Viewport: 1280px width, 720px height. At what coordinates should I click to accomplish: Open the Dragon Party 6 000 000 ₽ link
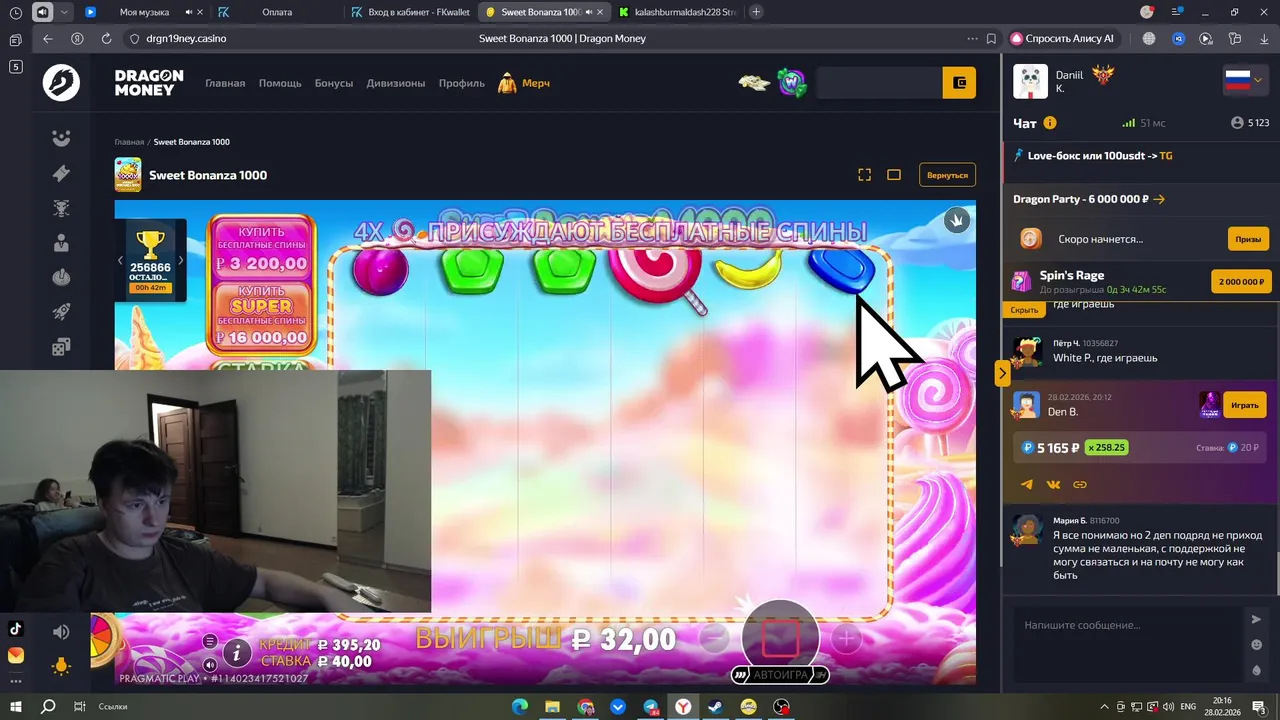[x=1089, y=199]
